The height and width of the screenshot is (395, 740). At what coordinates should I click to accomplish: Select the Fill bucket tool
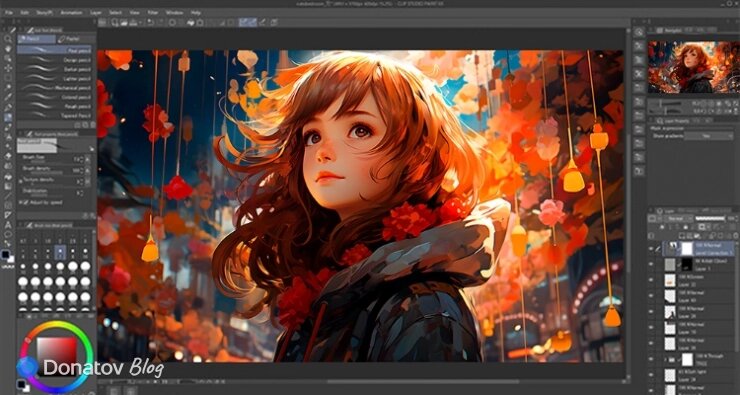pos(8,176)
